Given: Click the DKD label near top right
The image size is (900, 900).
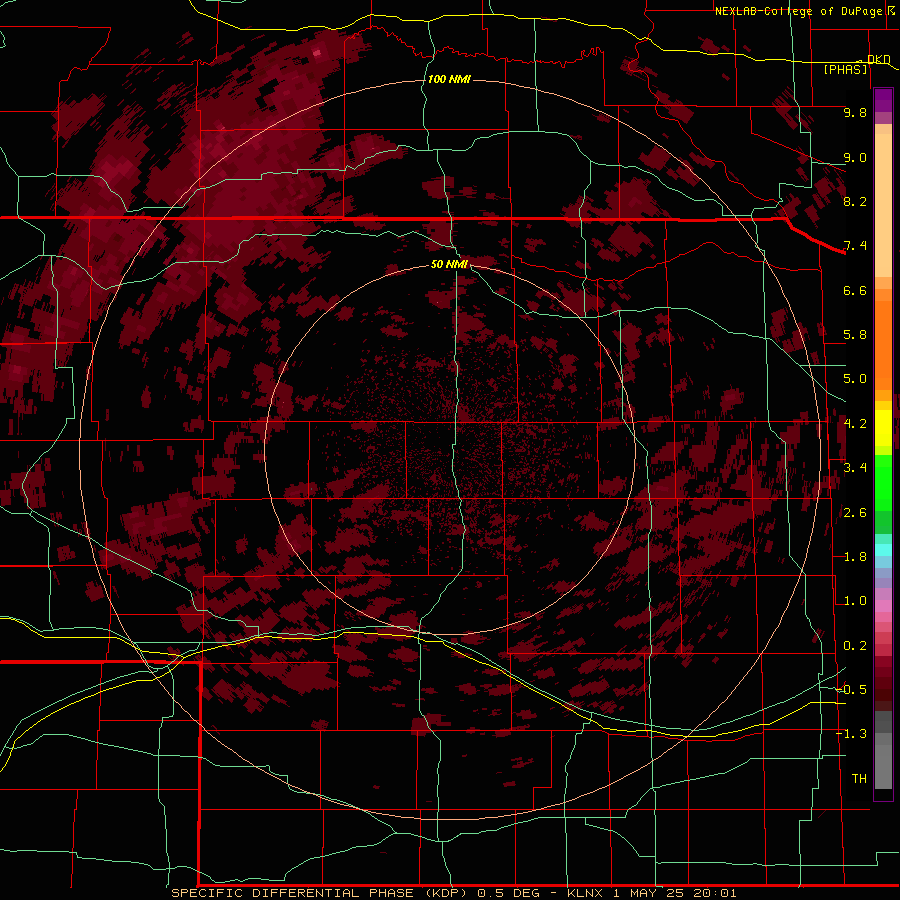Looking at the screenshot, I should click(879, 59).
